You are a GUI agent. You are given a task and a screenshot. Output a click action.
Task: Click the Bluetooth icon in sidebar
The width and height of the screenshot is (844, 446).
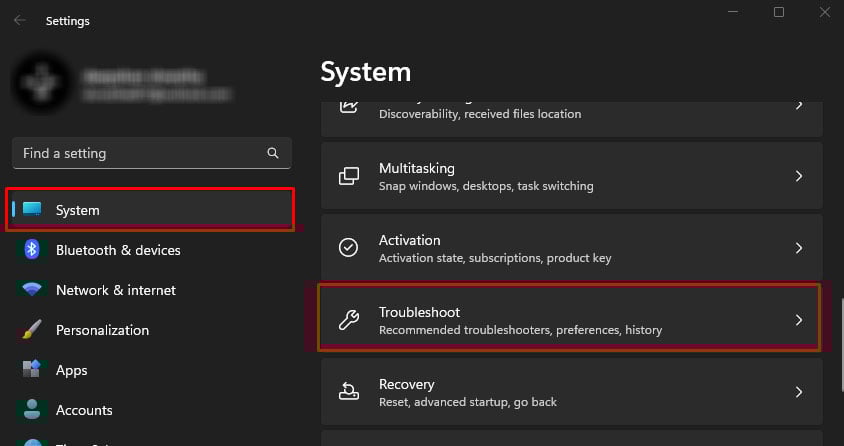coord(32,250)
